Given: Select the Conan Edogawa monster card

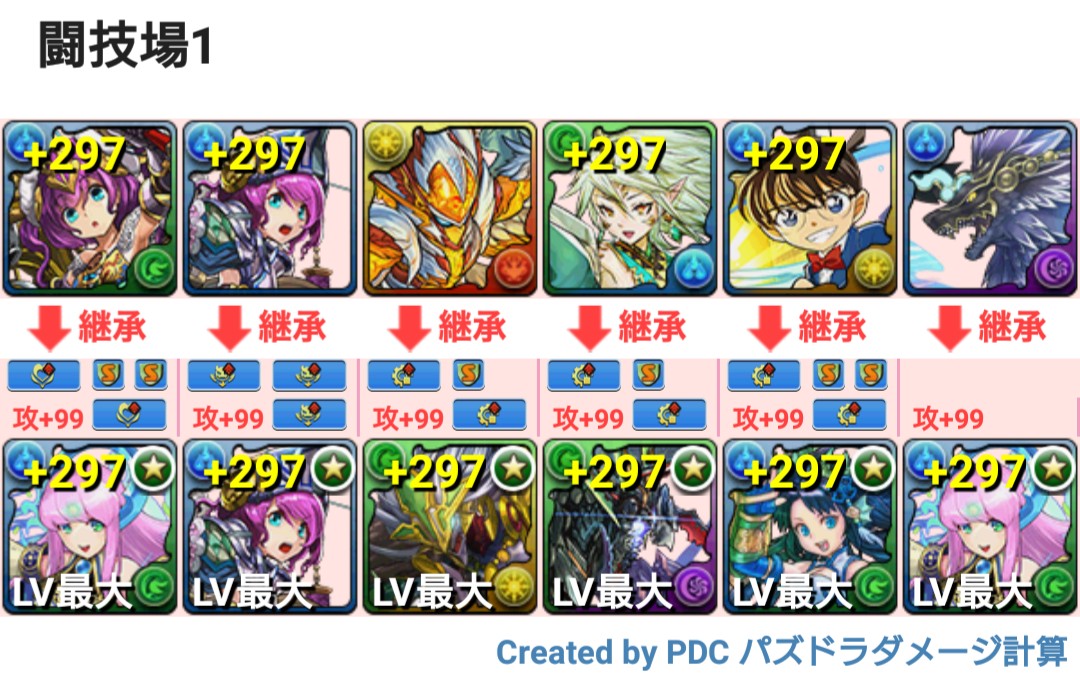Looking at the screenshot, I should pyautogui.click(x=809, y=209).
